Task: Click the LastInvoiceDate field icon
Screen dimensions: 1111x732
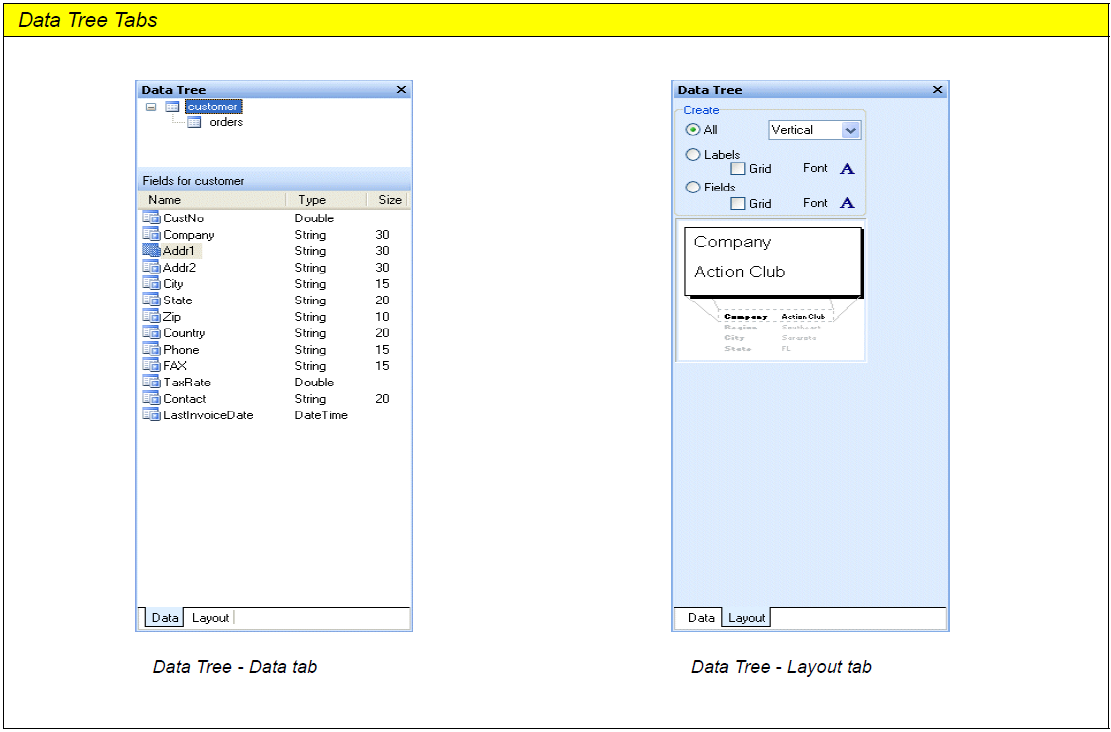Action: click(151, 415)
